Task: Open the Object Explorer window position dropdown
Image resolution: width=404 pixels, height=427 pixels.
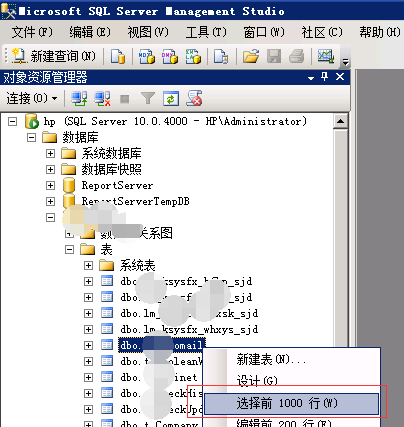Action: (x=311, y=78)
